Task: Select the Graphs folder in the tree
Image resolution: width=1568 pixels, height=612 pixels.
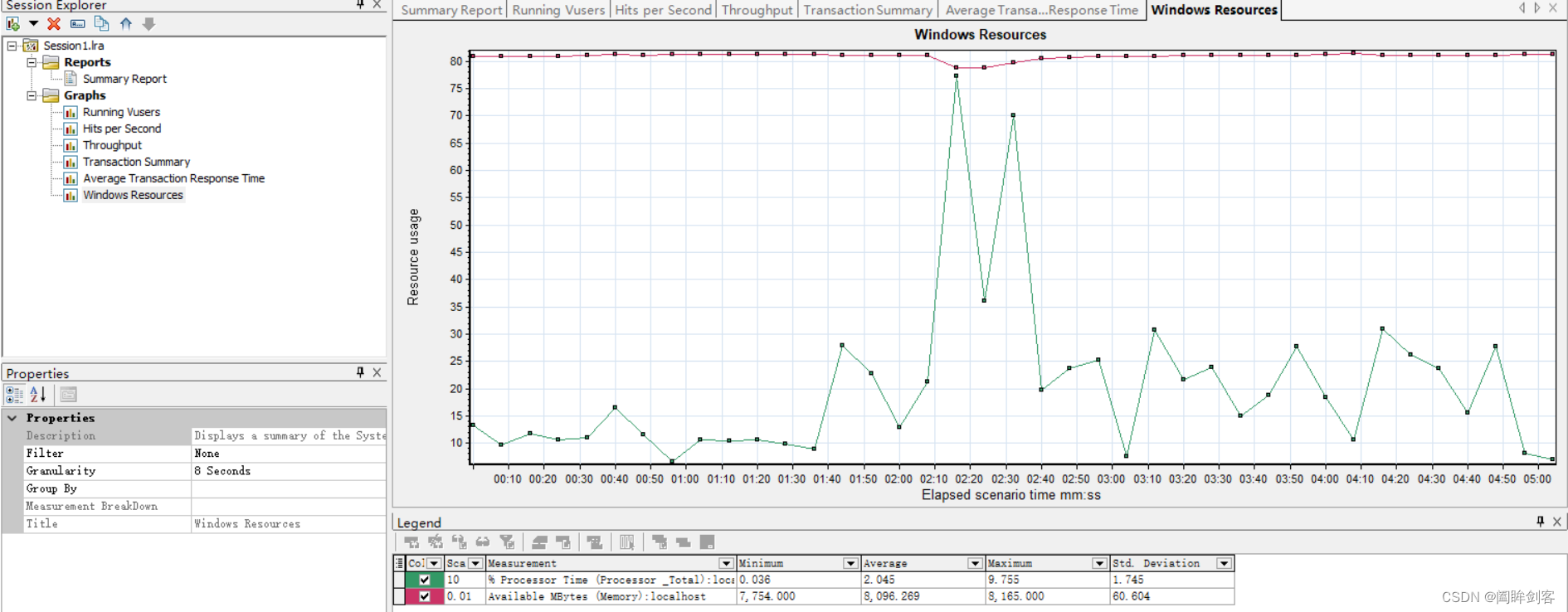Action: pos(85,95)
